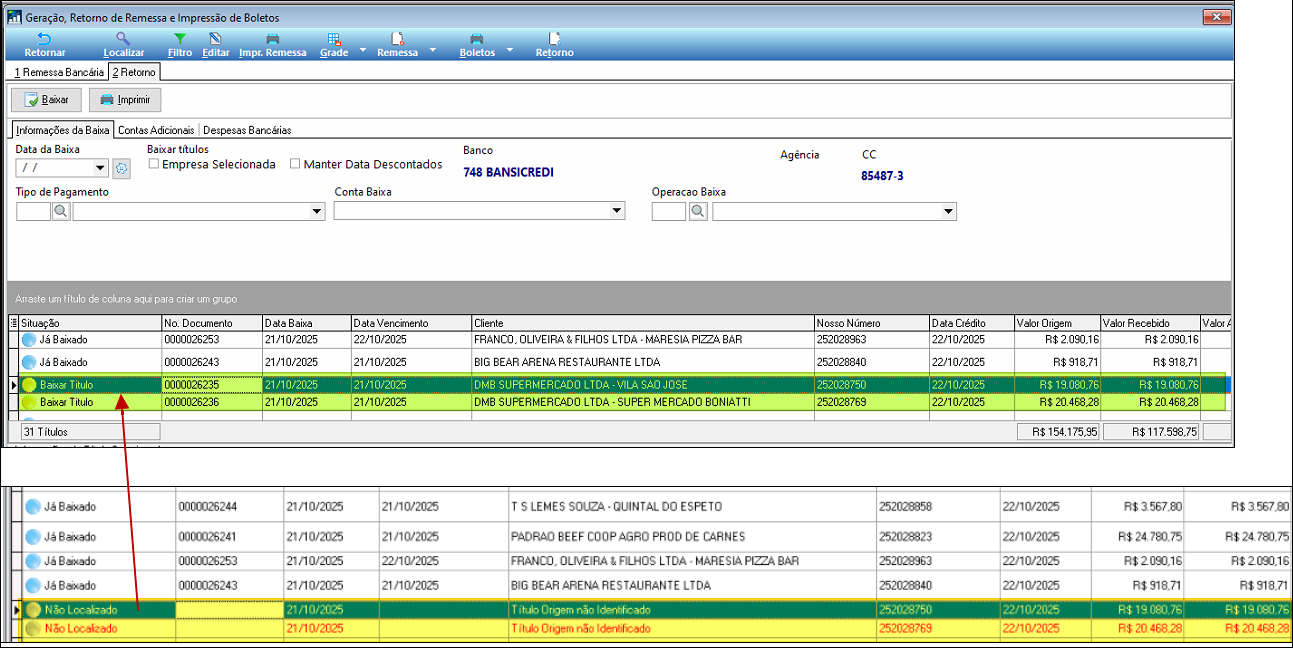Image resolution: width=1293 pixels, height=649 pixels.
Task: Open the Conta Baixa dropdown
Action: 617,211
